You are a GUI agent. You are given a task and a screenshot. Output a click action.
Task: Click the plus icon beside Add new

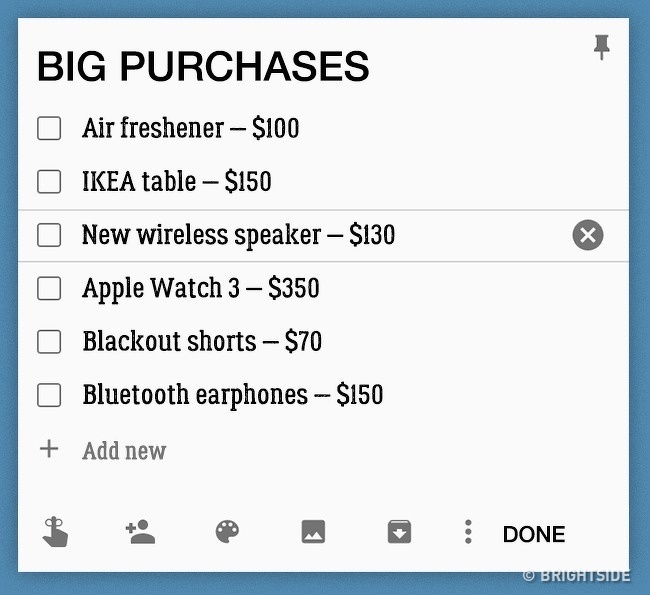pyautogui.click(x=49, y=449)
